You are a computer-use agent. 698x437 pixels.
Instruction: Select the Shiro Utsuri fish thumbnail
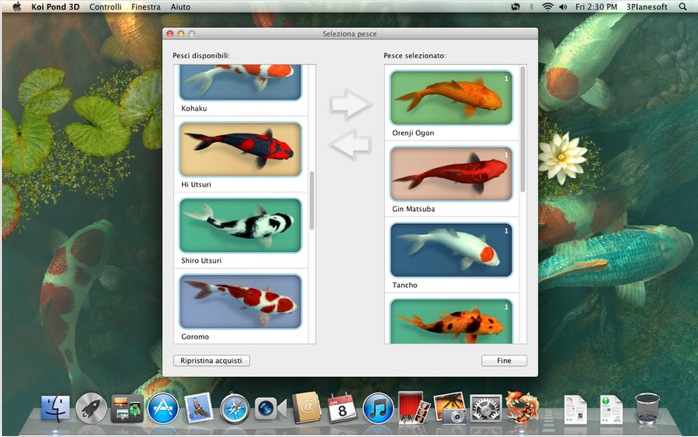[x=240, y=226]
